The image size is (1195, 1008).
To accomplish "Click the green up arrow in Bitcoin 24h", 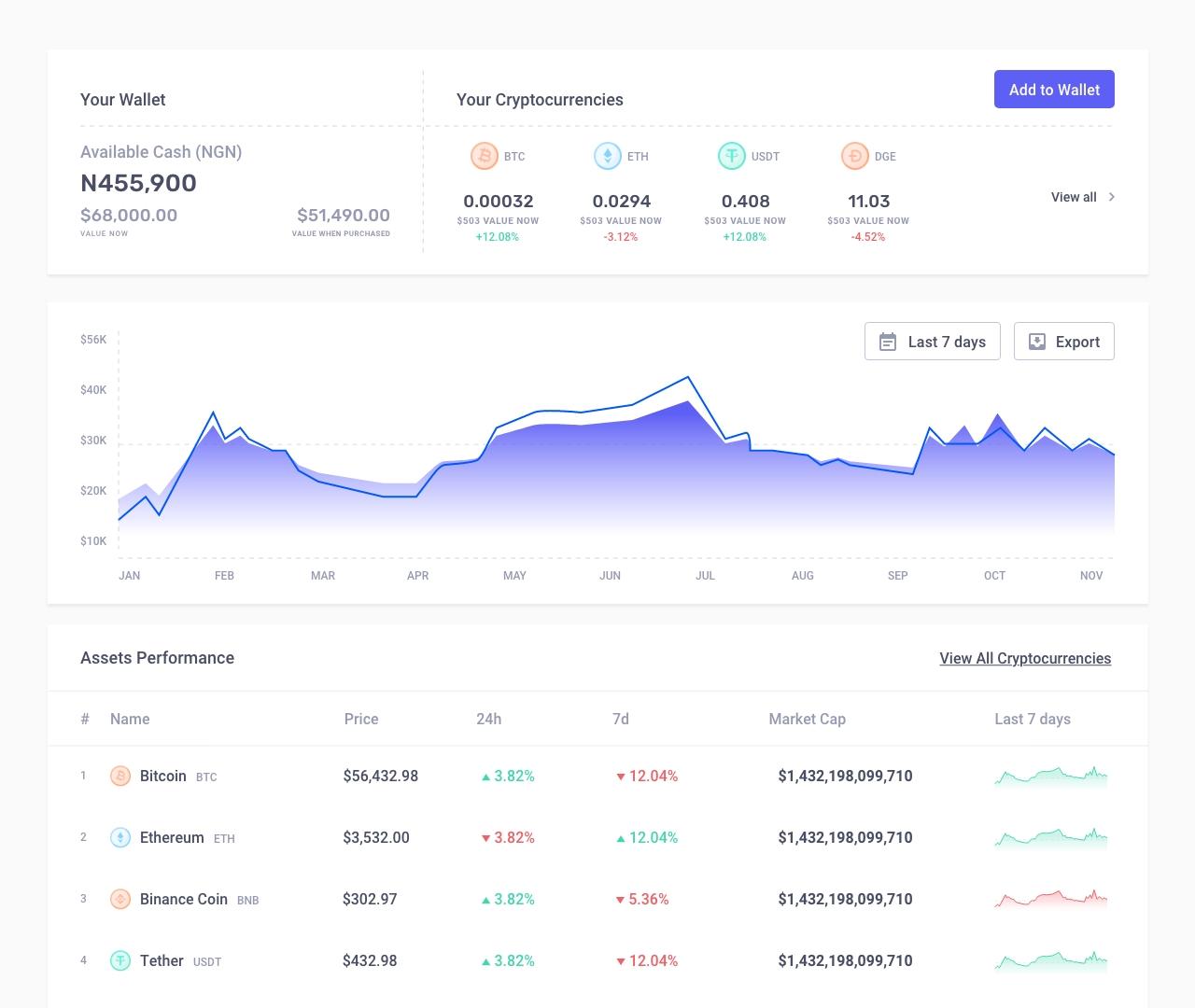I will (x=485, y=777).
